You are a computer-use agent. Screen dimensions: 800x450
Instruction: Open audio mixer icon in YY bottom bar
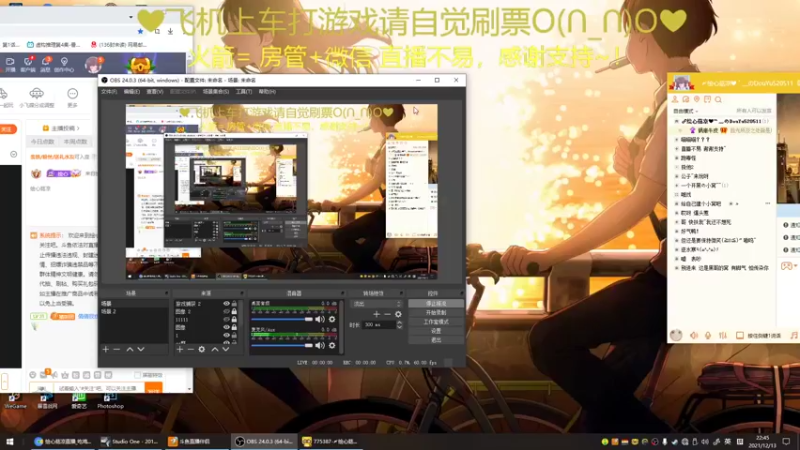pyautogui.click(x=722, y=335)
